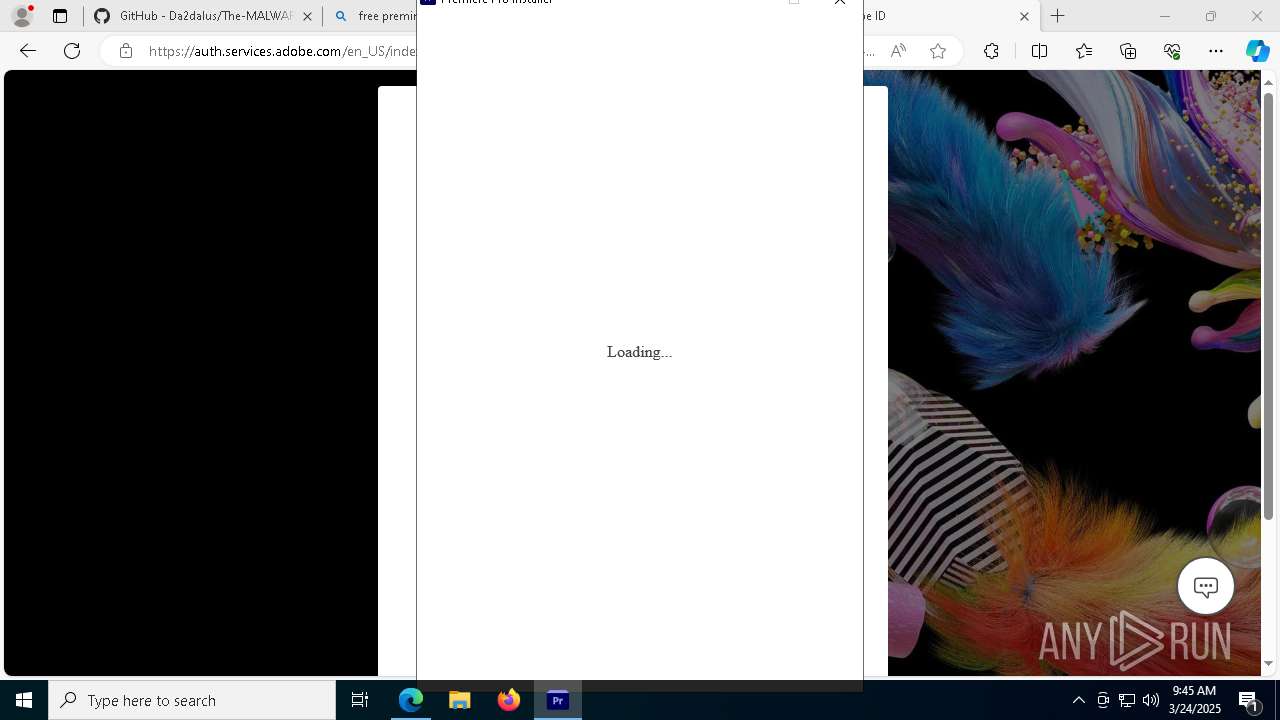Refresh the current page

point(72,51)
